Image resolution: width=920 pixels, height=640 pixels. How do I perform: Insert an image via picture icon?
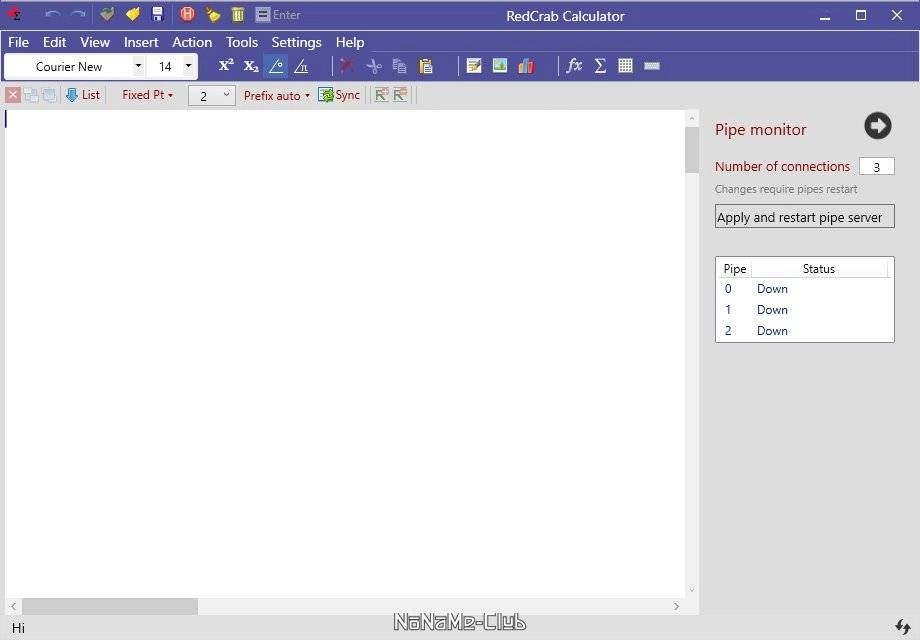(x=500, y=66)
